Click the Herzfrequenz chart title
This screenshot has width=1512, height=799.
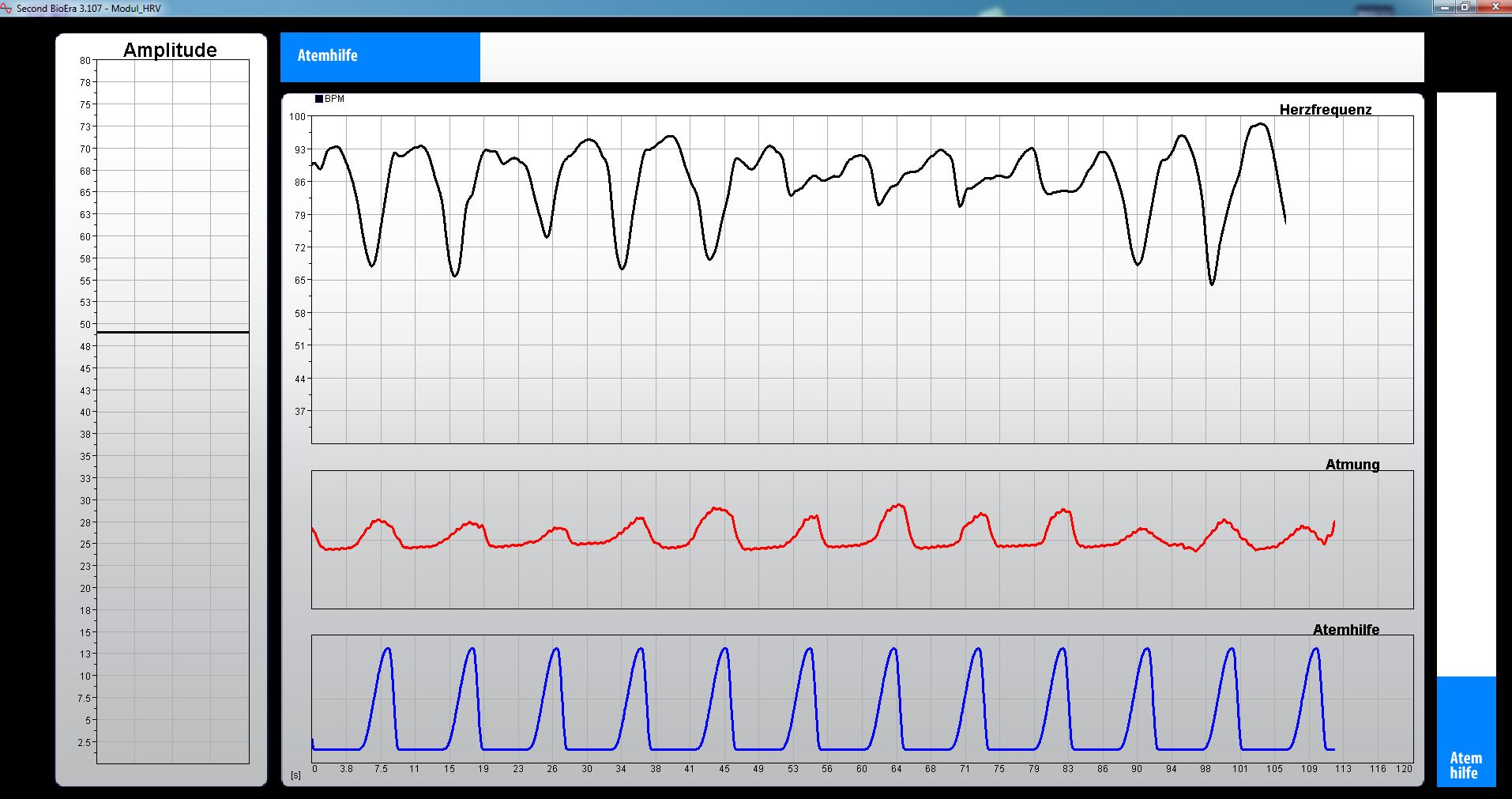click(1325, 110)
